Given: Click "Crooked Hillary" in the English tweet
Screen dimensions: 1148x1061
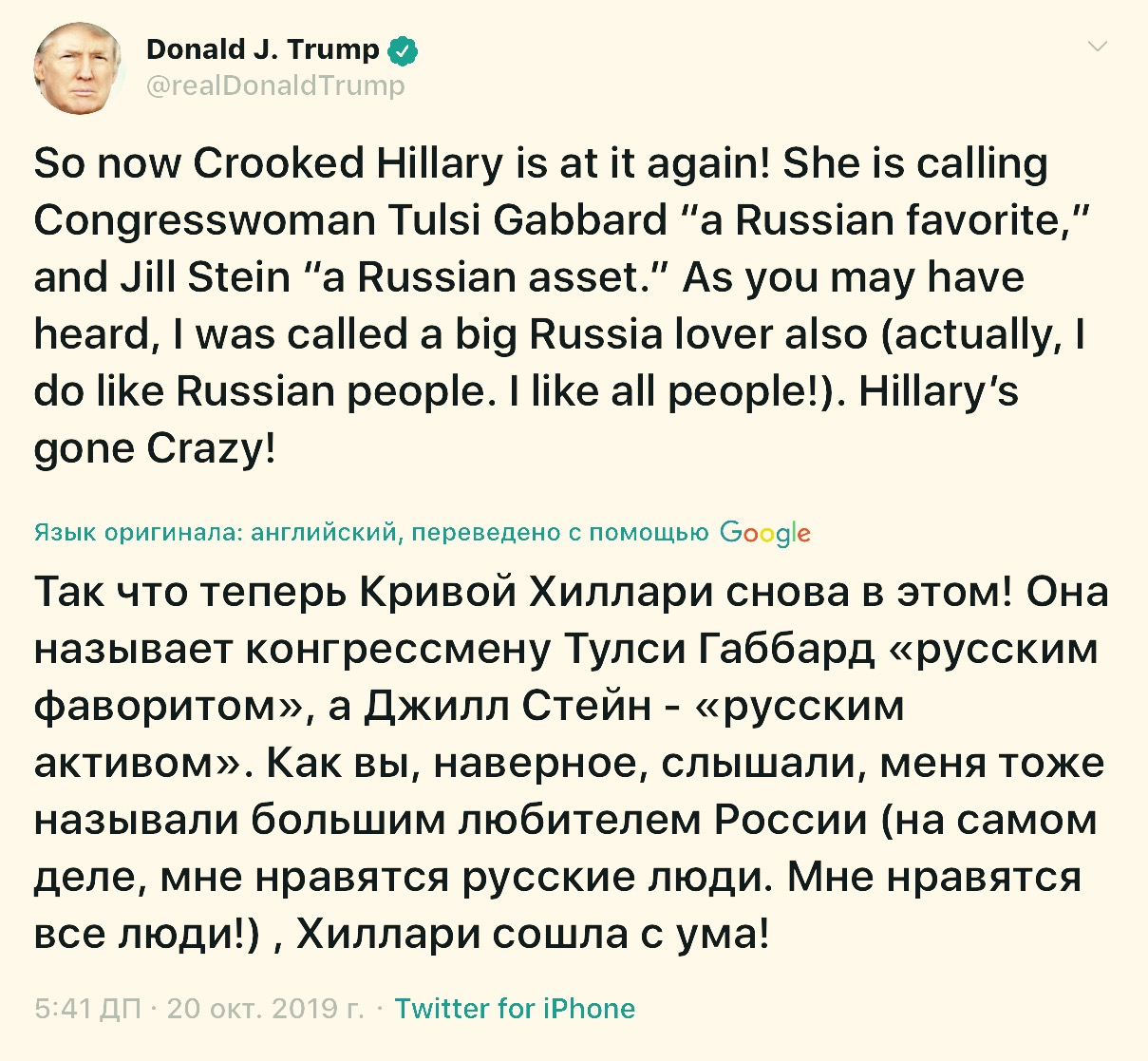Looking at the screenshot, I should pos(349,163).
